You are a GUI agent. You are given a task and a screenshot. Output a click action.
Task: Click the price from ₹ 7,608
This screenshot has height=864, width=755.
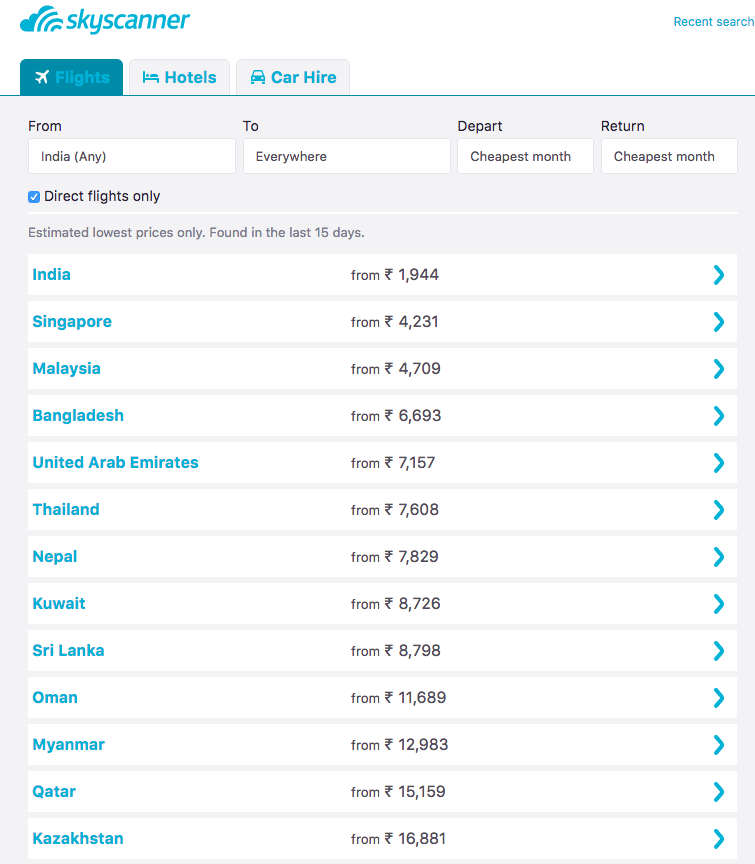point(395,510)
